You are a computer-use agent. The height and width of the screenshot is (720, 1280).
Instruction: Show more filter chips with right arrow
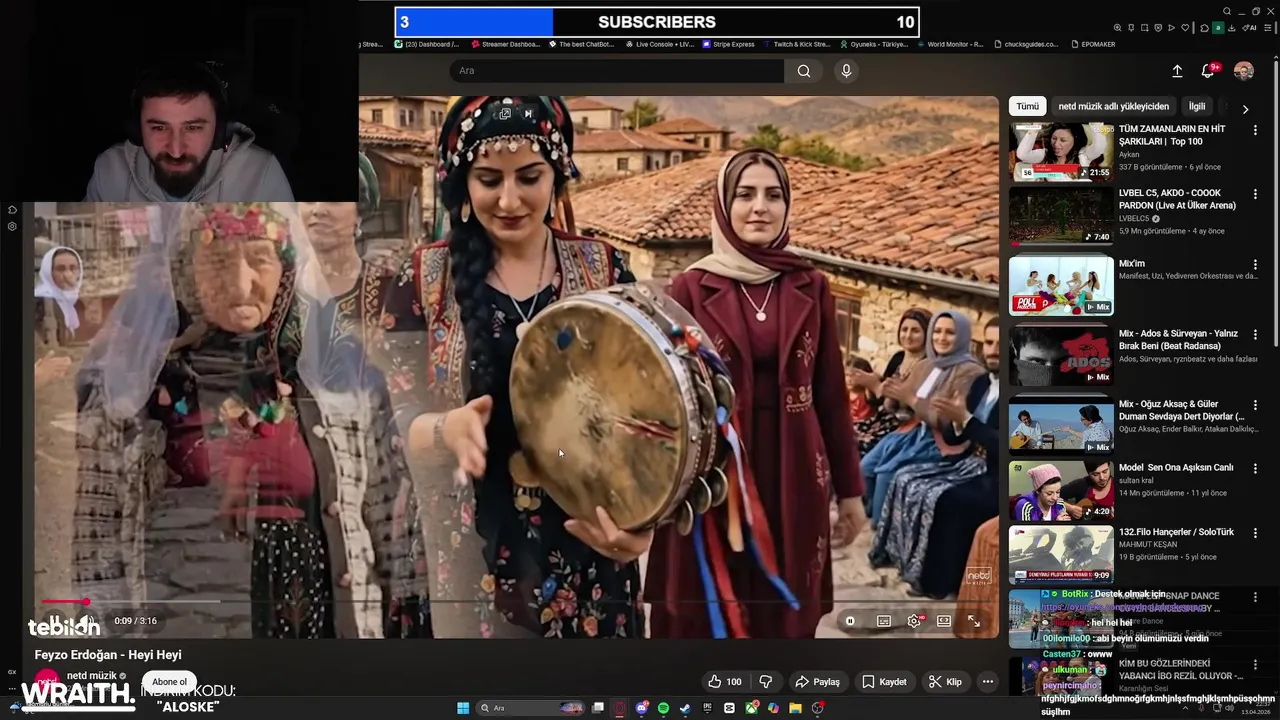click(1245, 109)
